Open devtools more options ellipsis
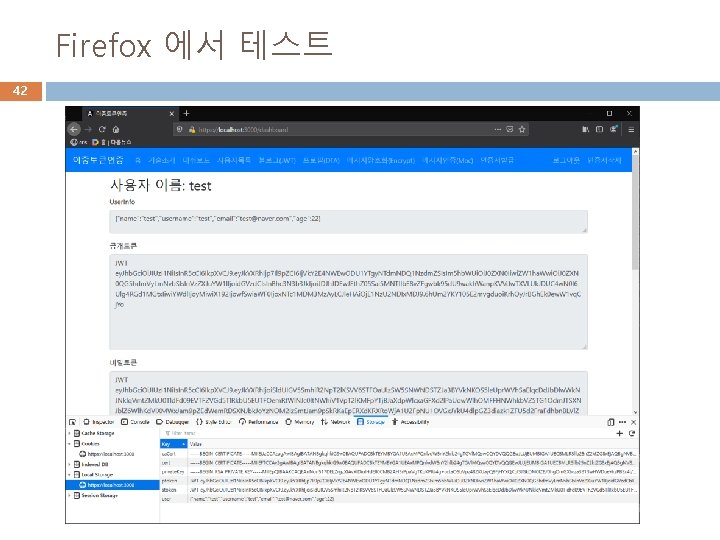This screenshot has height=540, width=720. coord(622,422)
